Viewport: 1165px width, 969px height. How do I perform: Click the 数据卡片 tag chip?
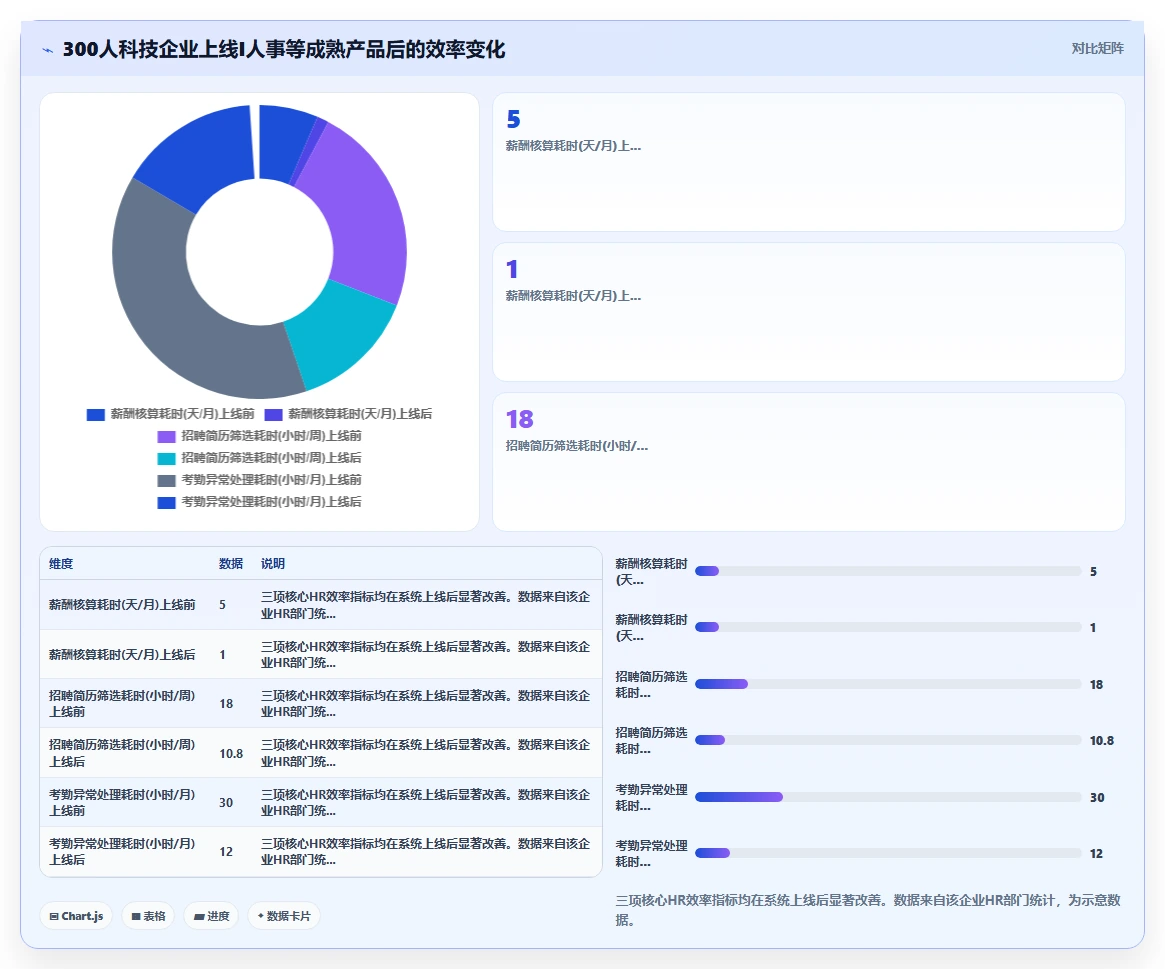pos(284,916)
